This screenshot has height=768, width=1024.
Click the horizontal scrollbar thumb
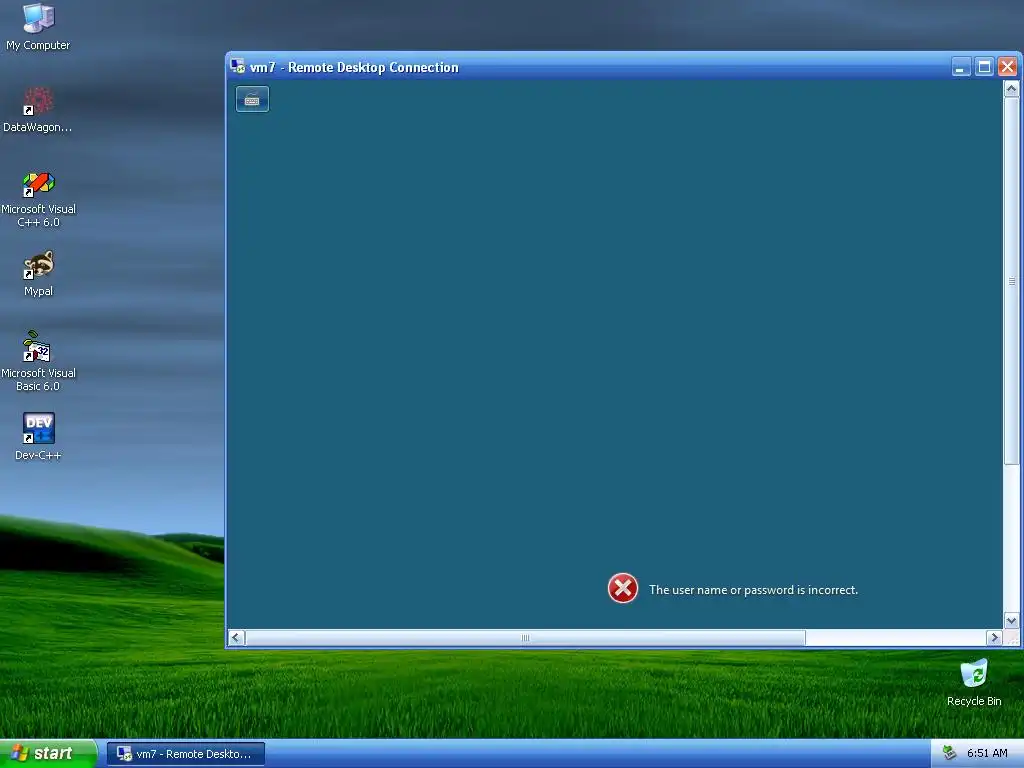pos(525,637)
